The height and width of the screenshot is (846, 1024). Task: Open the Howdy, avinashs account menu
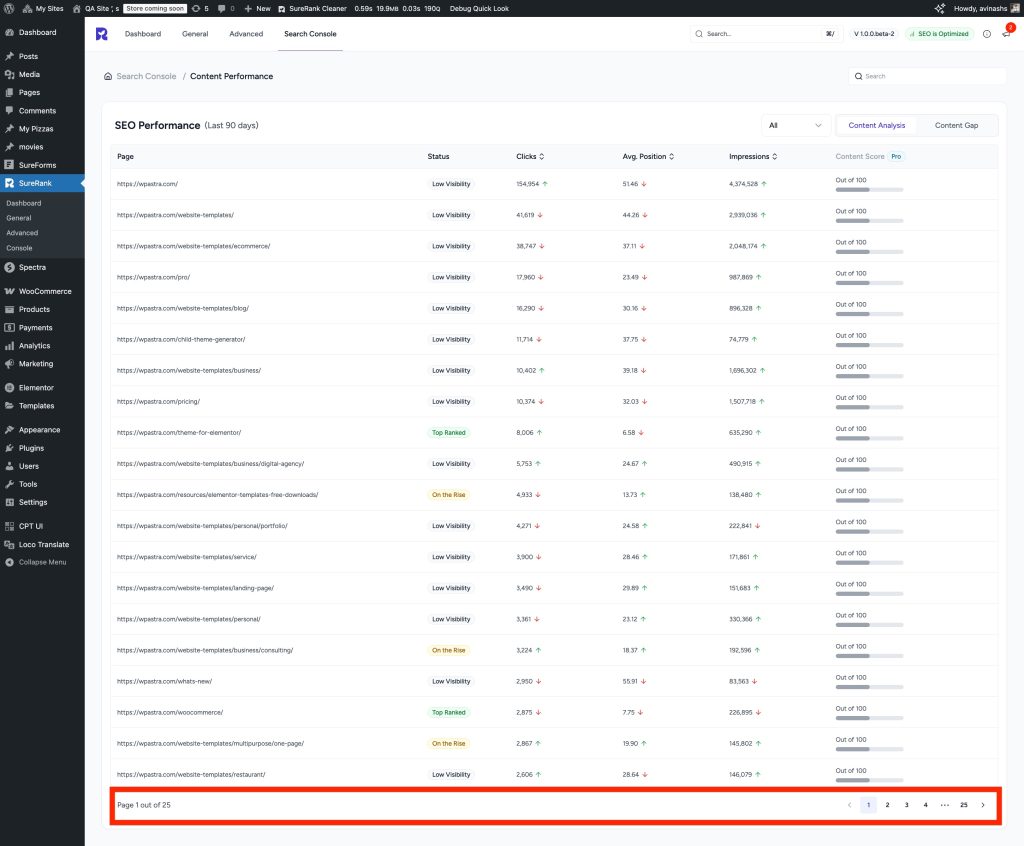(985, 8)
